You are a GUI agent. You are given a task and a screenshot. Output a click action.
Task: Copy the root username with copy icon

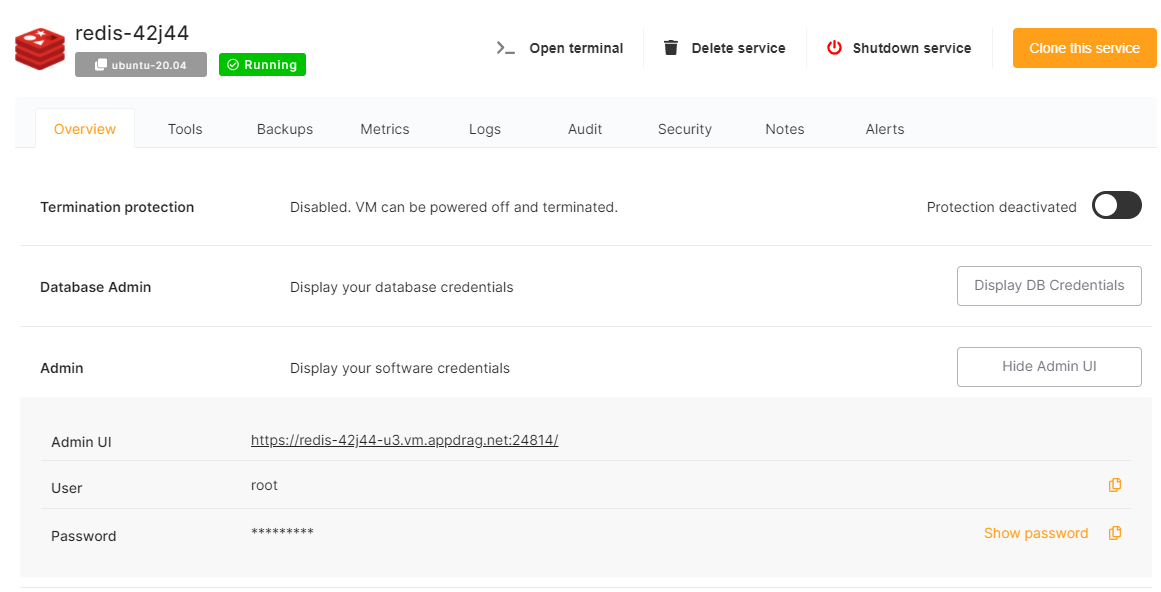point(1115,485)
